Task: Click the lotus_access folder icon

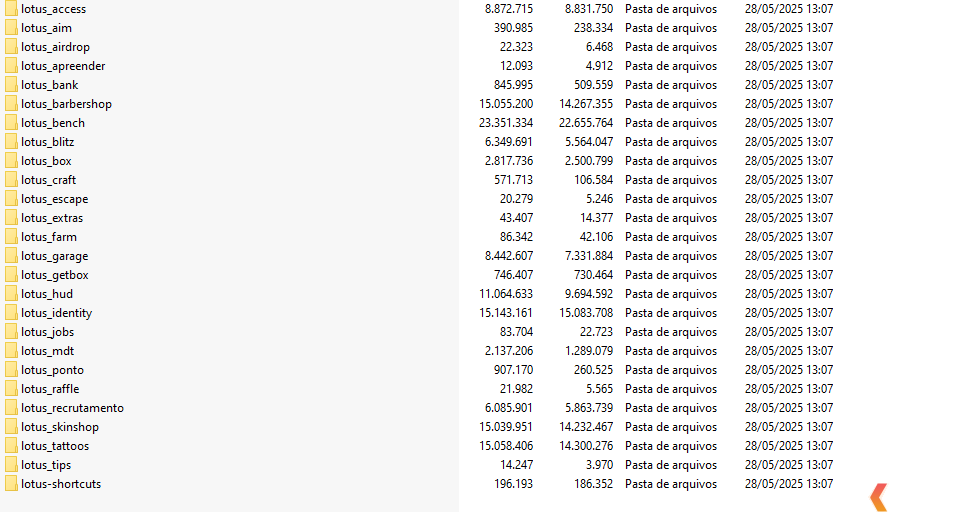Action: [x=11, y=9]
